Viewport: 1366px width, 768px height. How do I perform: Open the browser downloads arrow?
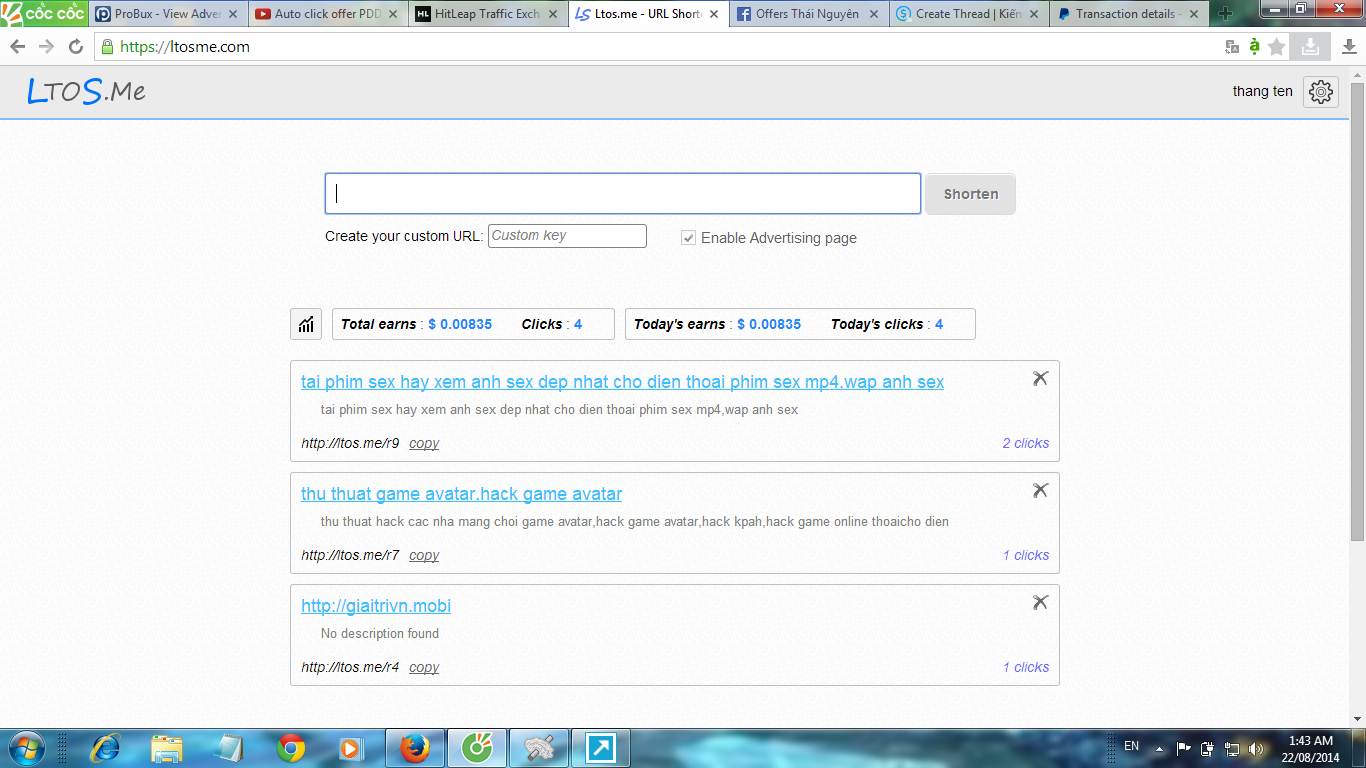(1348, 47)
